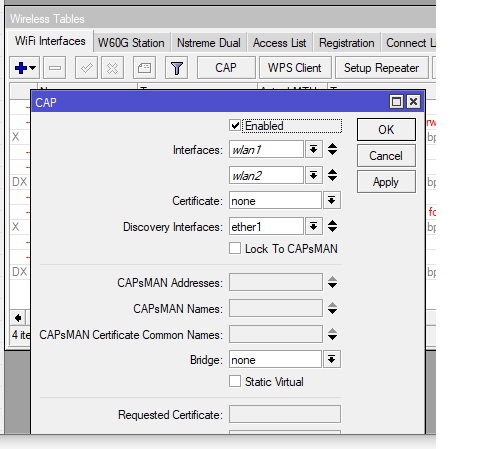The height and width of the screenshot is (449, 504).
Task: Open the Registration tab
Action: coord(347,43)
